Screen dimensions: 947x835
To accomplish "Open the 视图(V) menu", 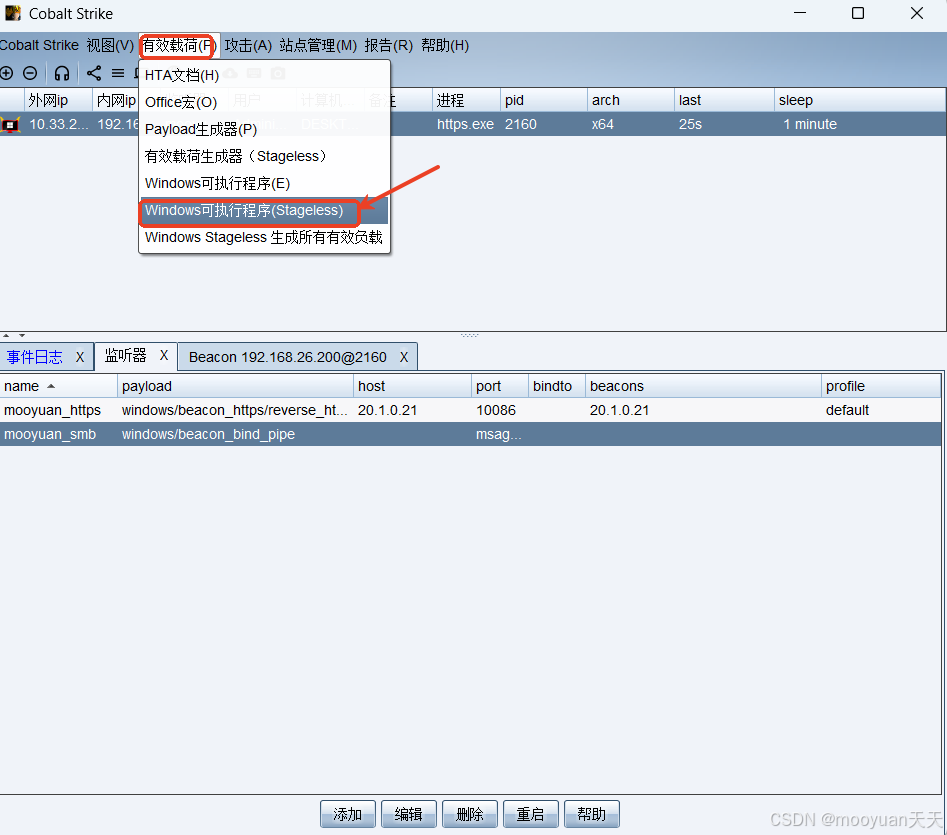I will point(110,46).
